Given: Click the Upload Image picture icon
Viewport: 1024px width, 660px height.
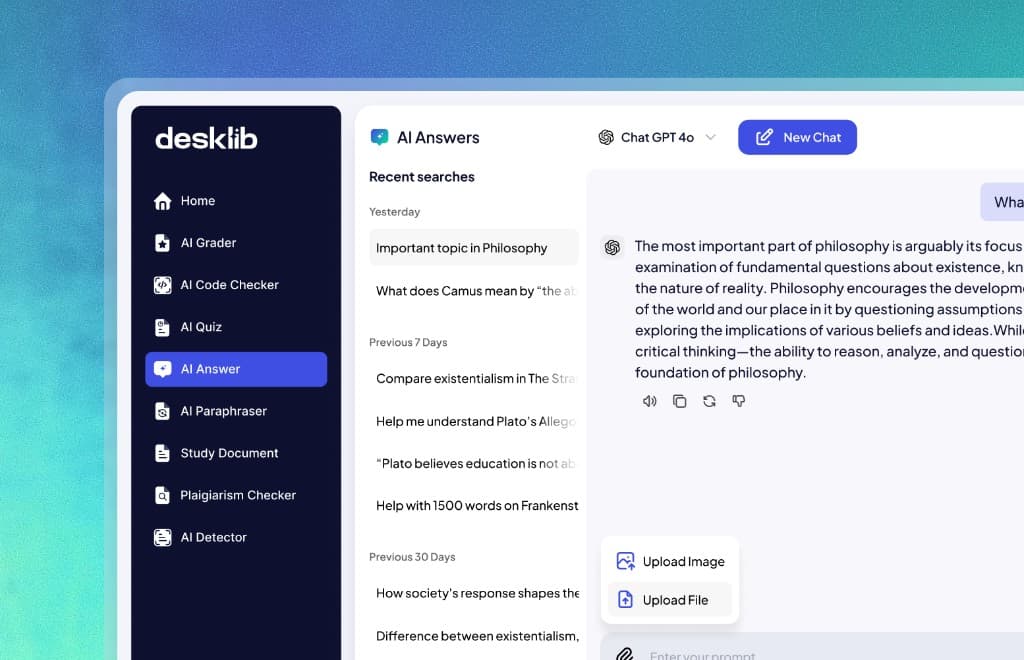Looking at the screenshot, I should (x=625, y=561).
